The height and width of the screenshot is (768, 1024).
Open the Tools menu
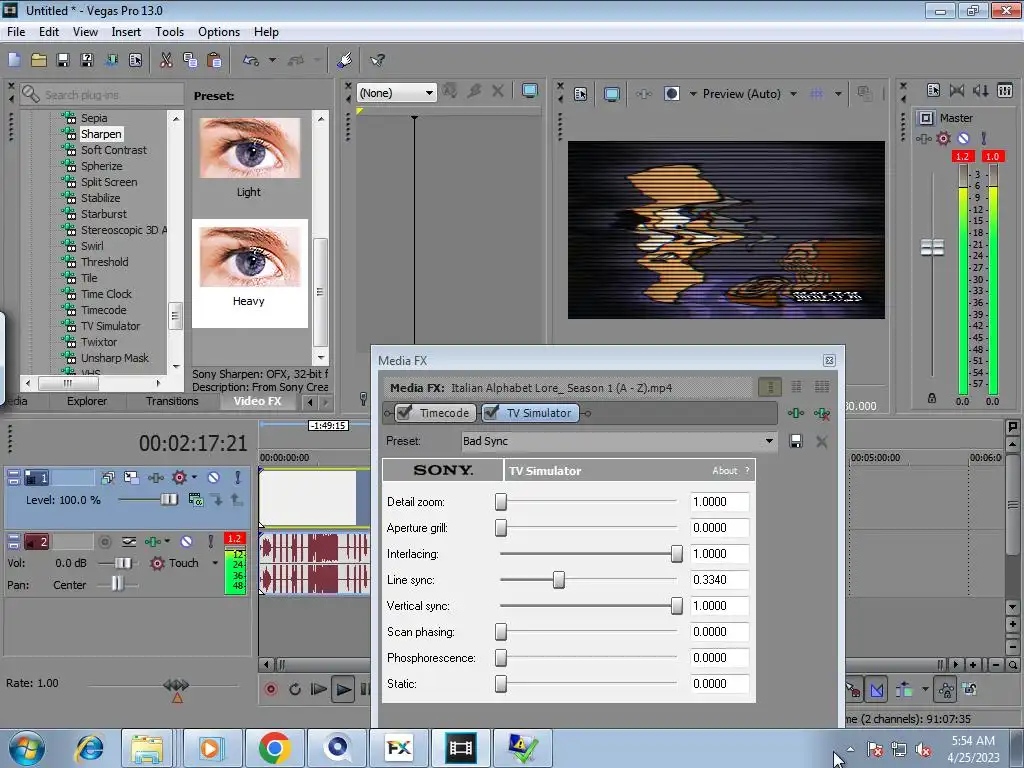169,31
